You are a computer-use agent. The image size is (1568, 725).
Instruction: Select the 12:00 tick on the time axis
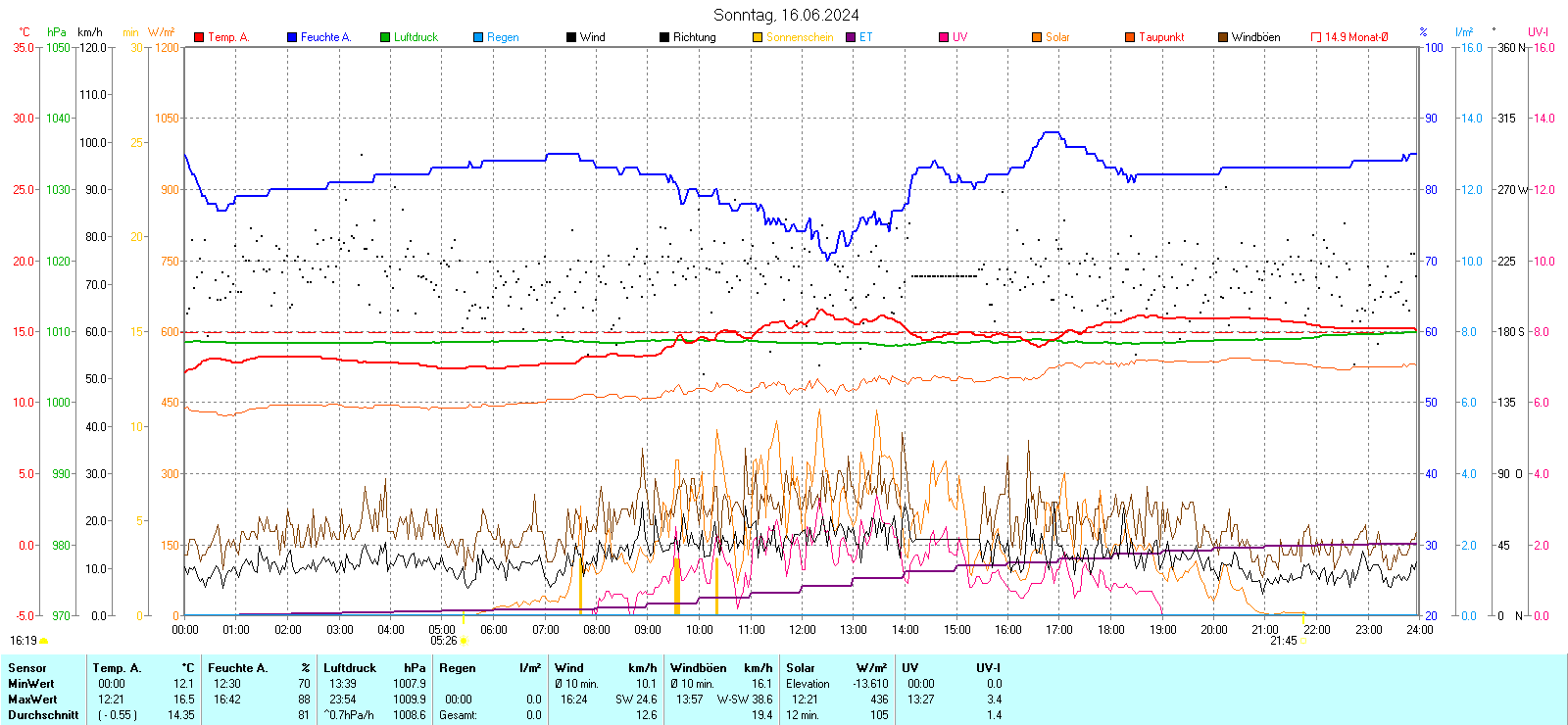(x=803, y=629)
